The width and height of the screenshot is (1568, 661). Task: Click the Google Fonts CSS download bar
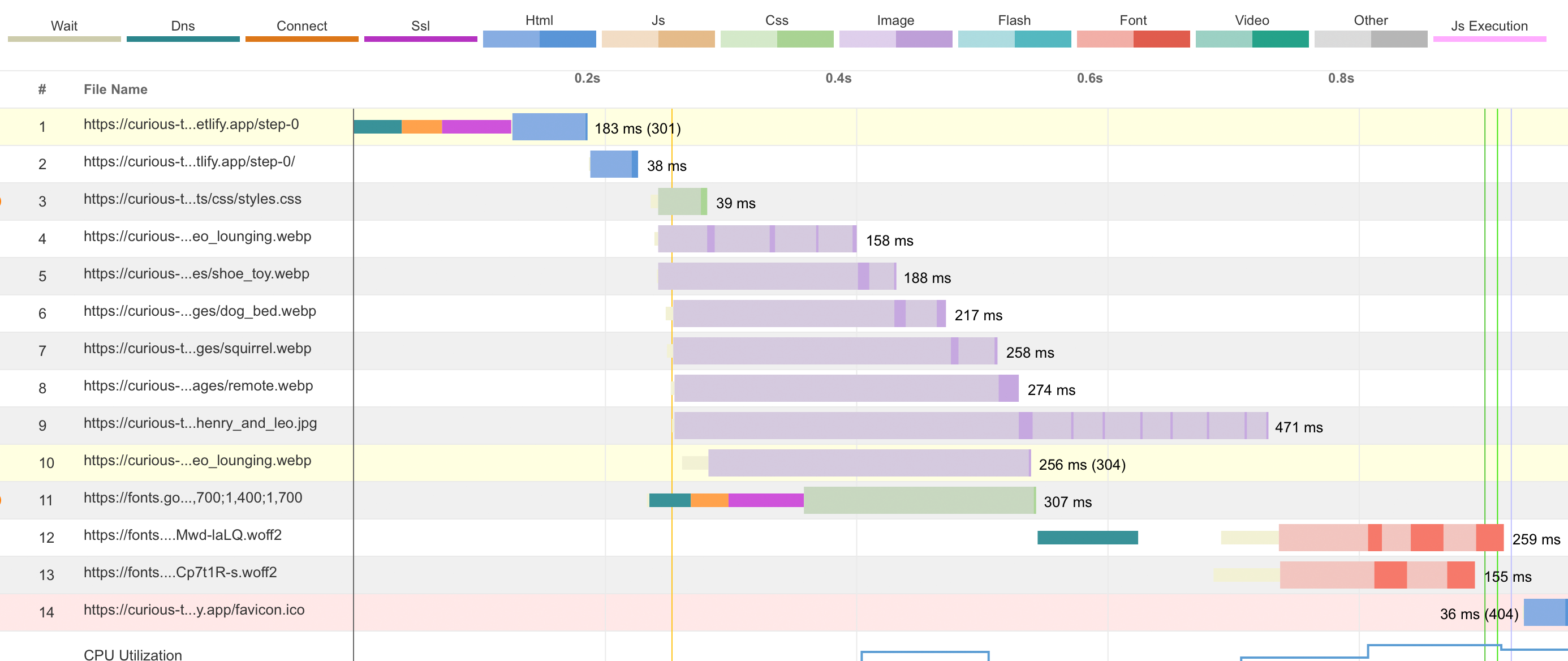[x=919, y=500]
